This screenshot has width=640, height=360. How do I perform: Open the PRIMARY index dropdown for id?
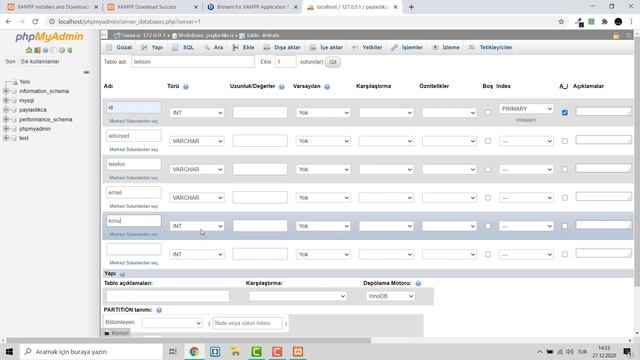point(526,109)
